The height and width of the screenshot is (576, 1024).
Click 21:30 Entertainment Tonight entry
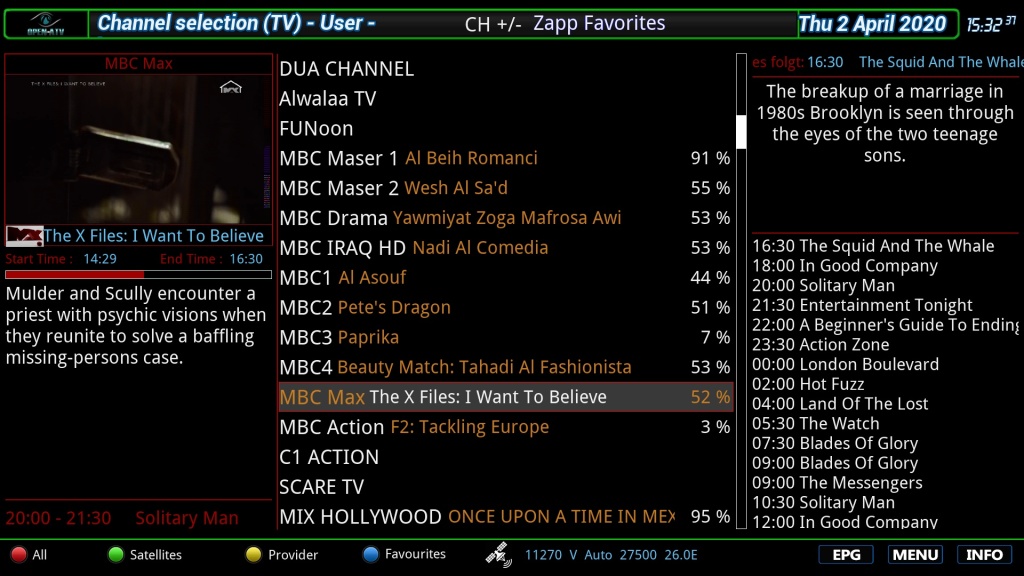pyautogui.click(x=862, y=305)
